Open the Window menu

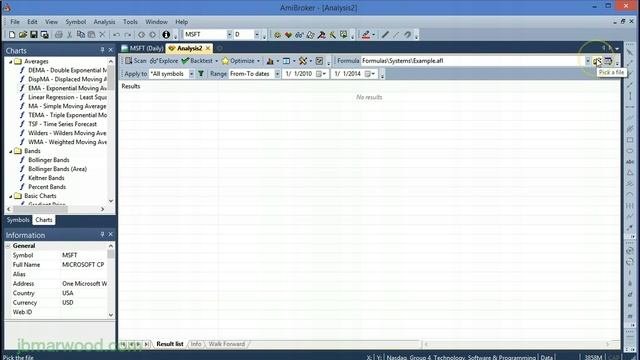click(x=156, y=22)
